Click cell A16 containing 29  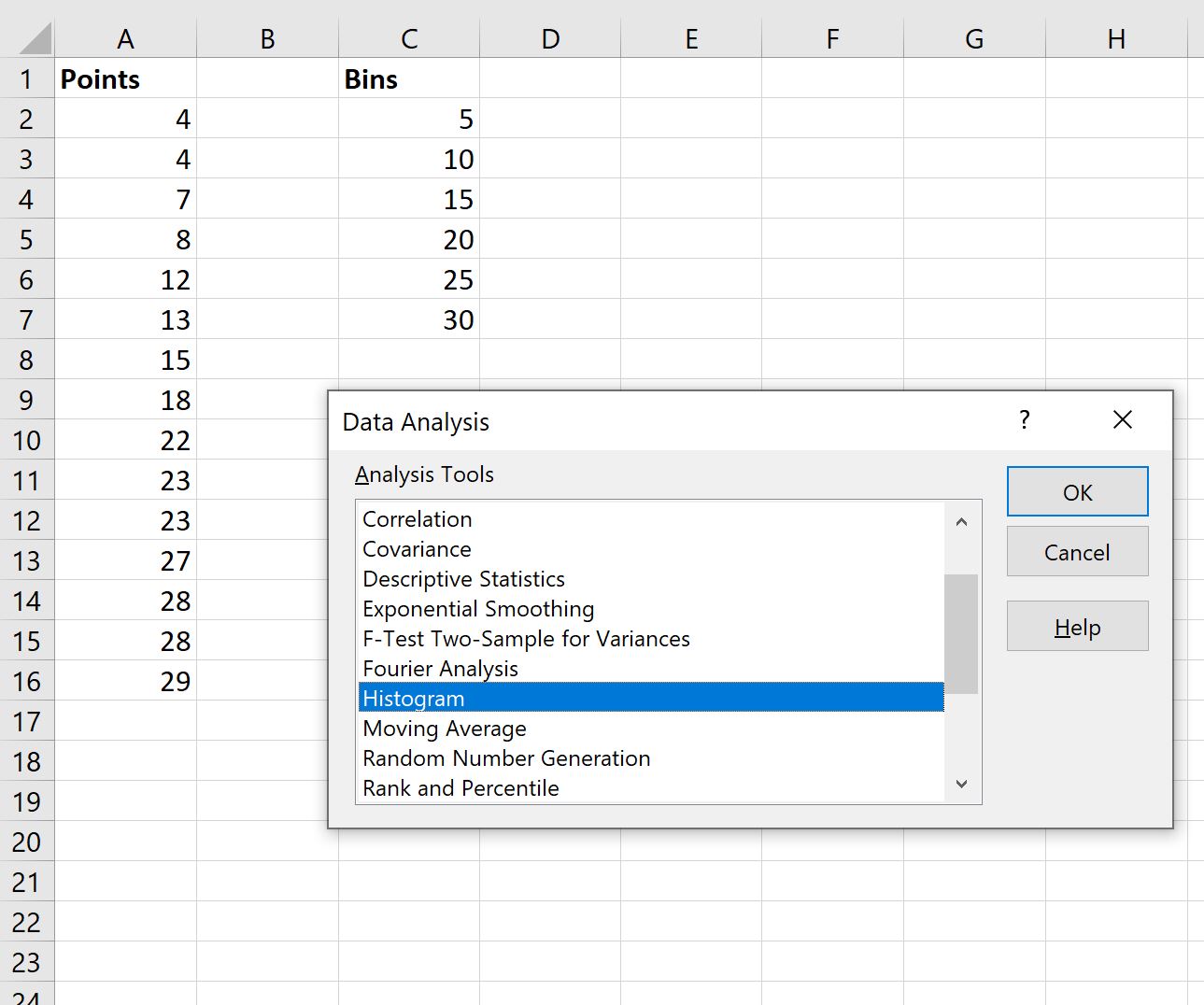(x=125, y=681)
